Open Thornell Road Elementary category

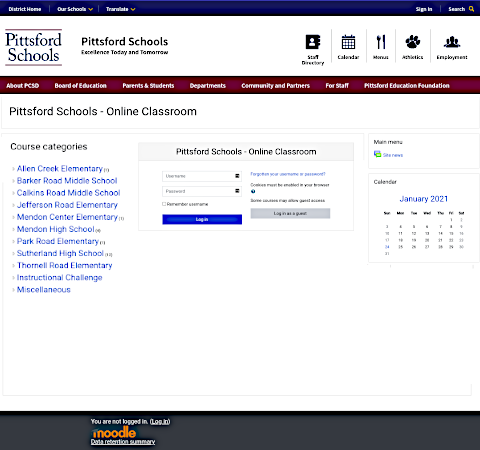(64, 265)
